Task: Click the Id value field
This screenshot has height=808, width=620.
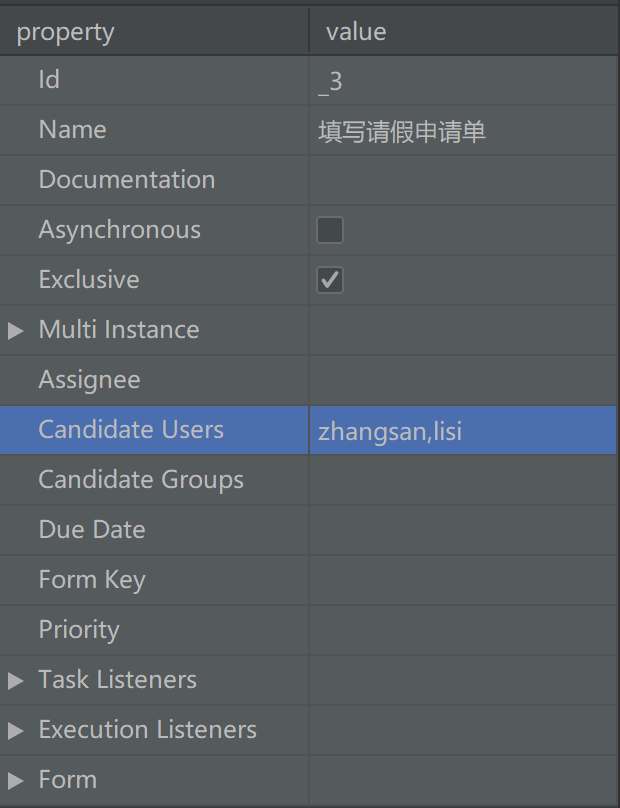Action: (x=463, y=80)
